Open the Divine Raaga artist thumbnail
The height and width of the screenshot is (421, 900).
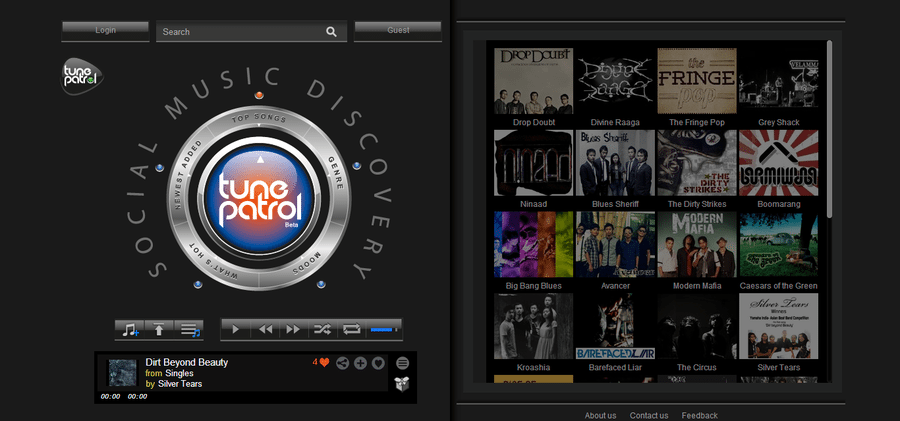(615, 81)
